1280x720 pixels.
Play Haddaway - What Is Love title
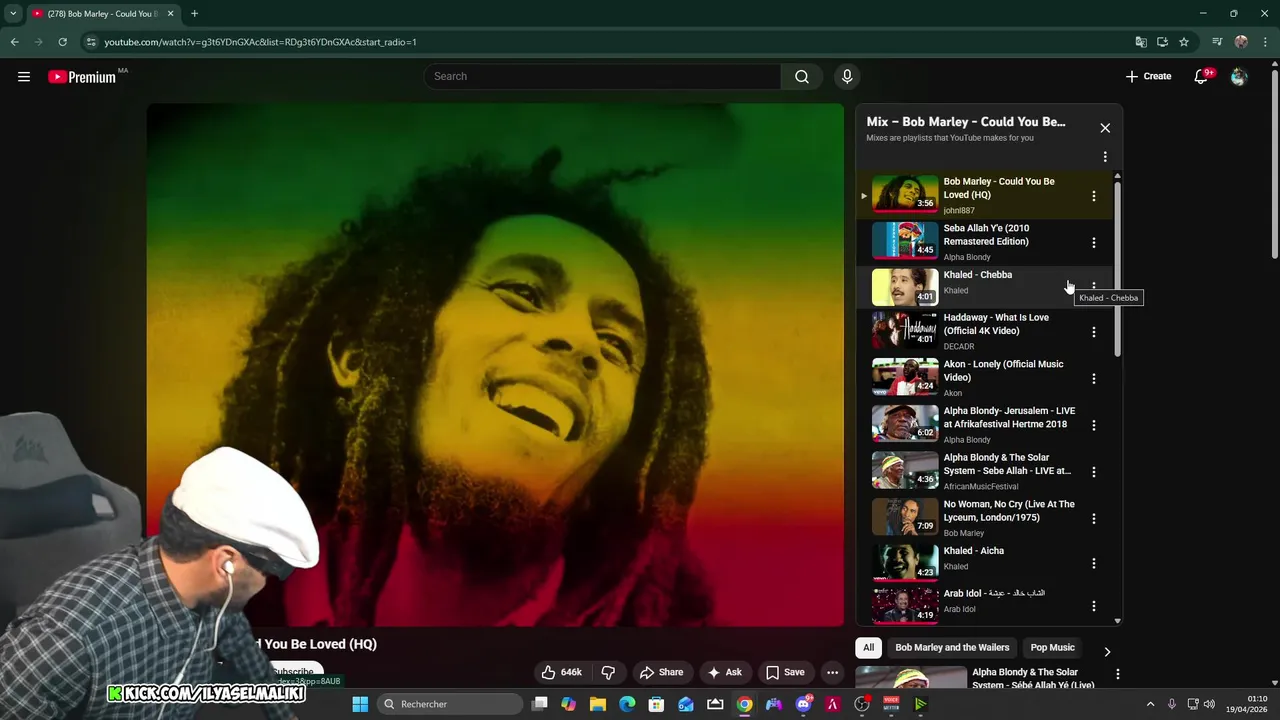tap(996, 324)
